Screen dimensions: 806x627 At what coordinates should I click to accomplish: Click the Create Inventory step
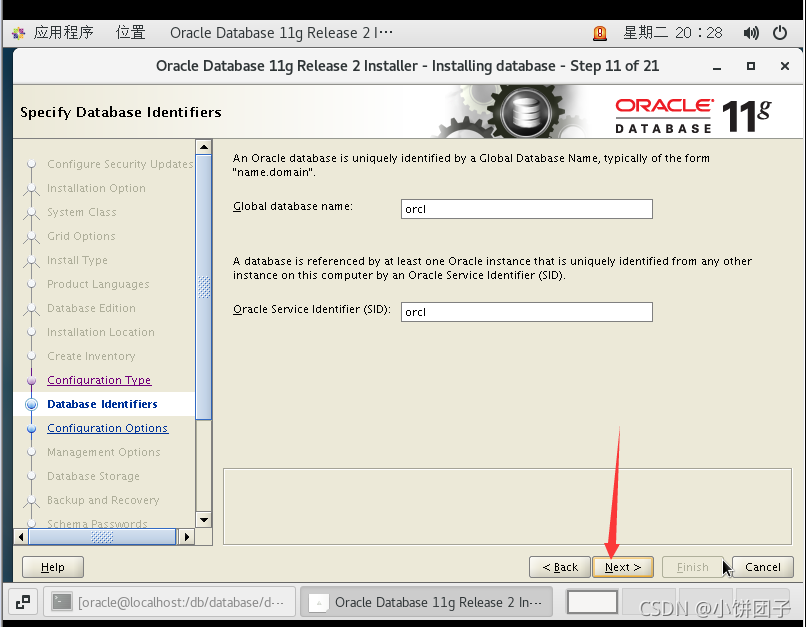(x=91, y=356)
